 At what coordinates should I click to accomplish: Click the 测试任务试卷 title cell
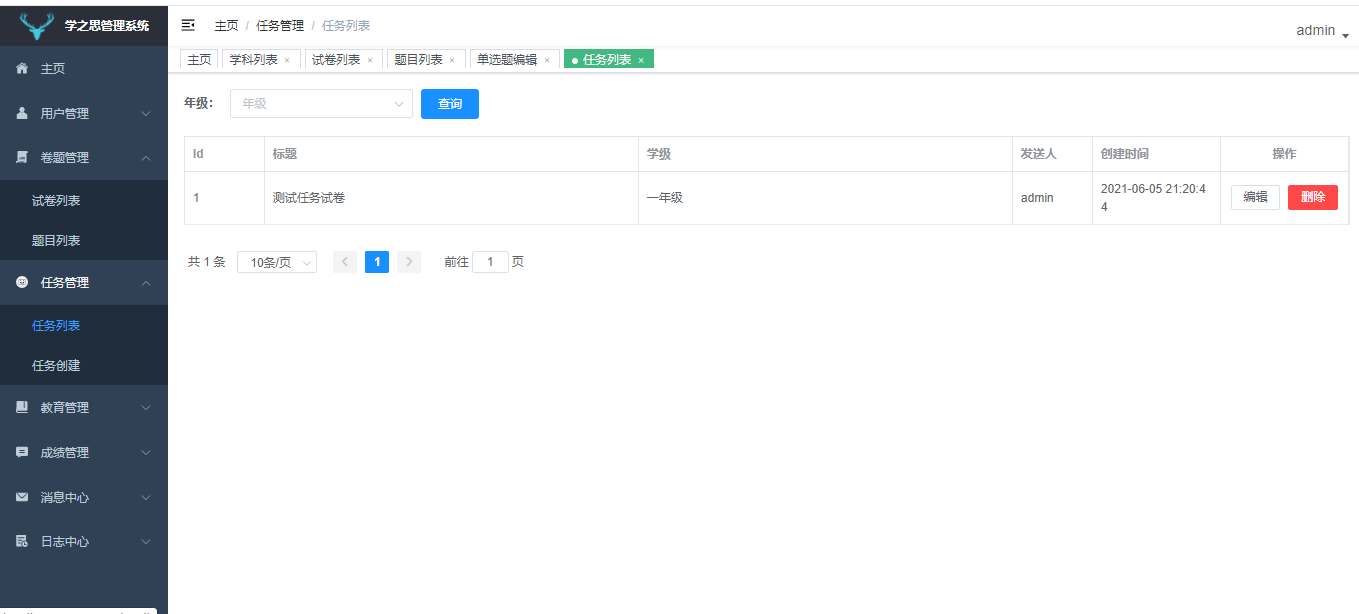tap(451, 198)
